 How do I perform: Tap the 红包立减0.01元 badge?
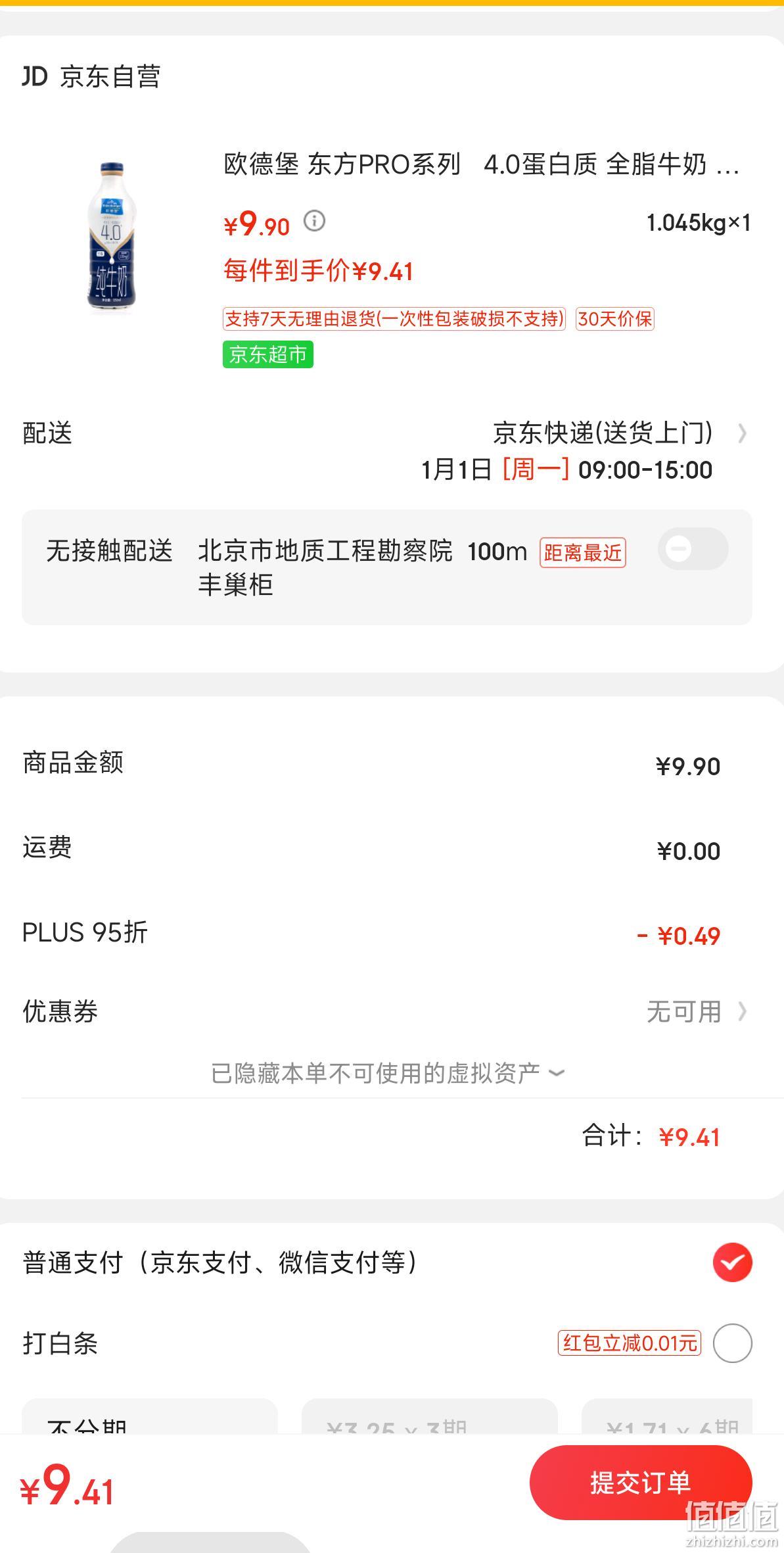(x=630, y=1343)
